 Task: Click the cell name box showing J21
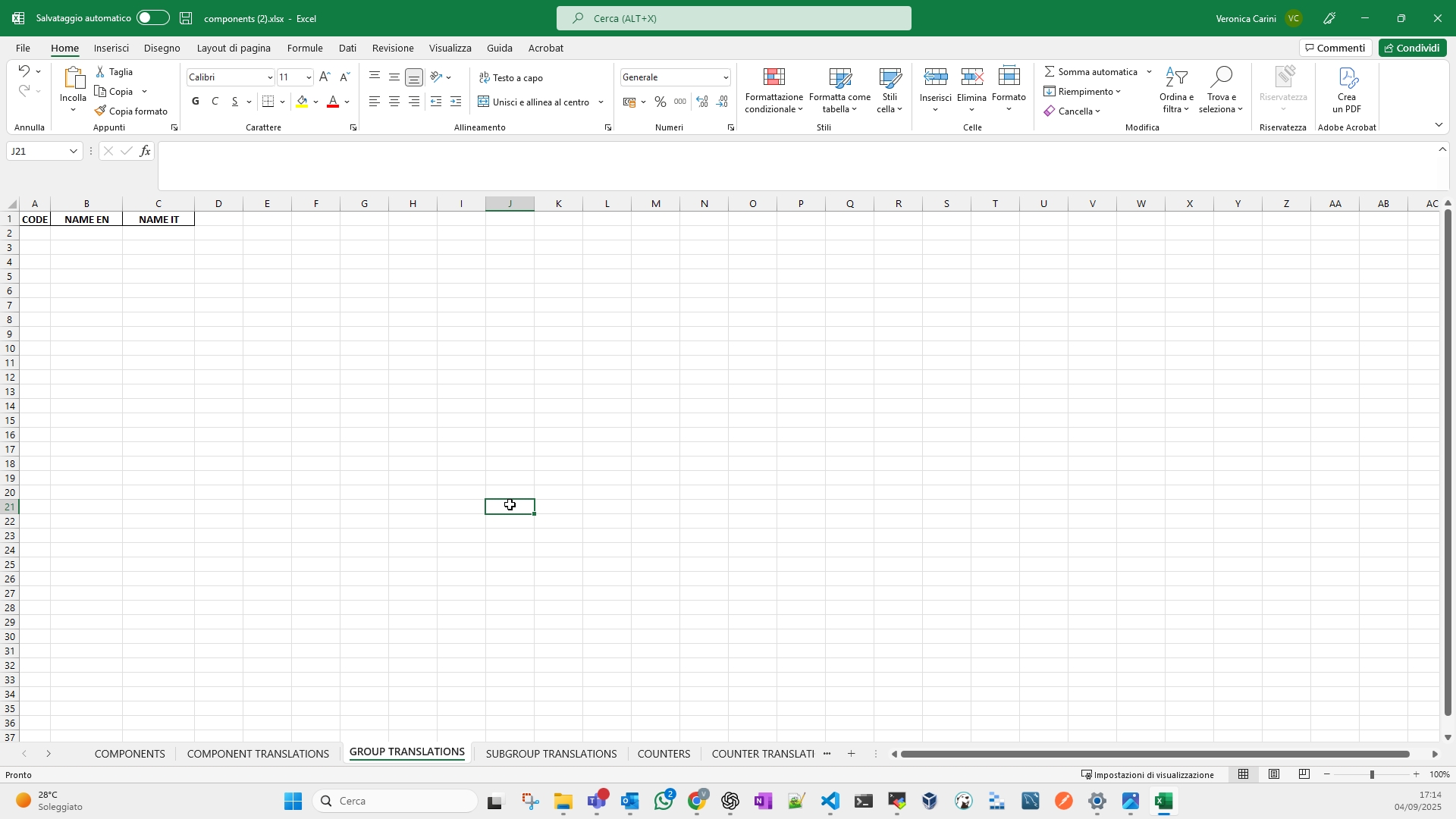pyautogui.click(x=38, y=152)
